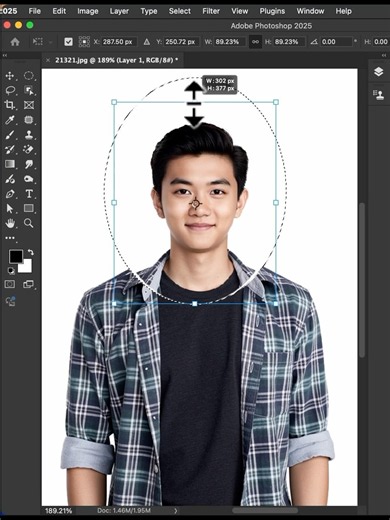Select the Object Selection tool

(x=29, y=90)
